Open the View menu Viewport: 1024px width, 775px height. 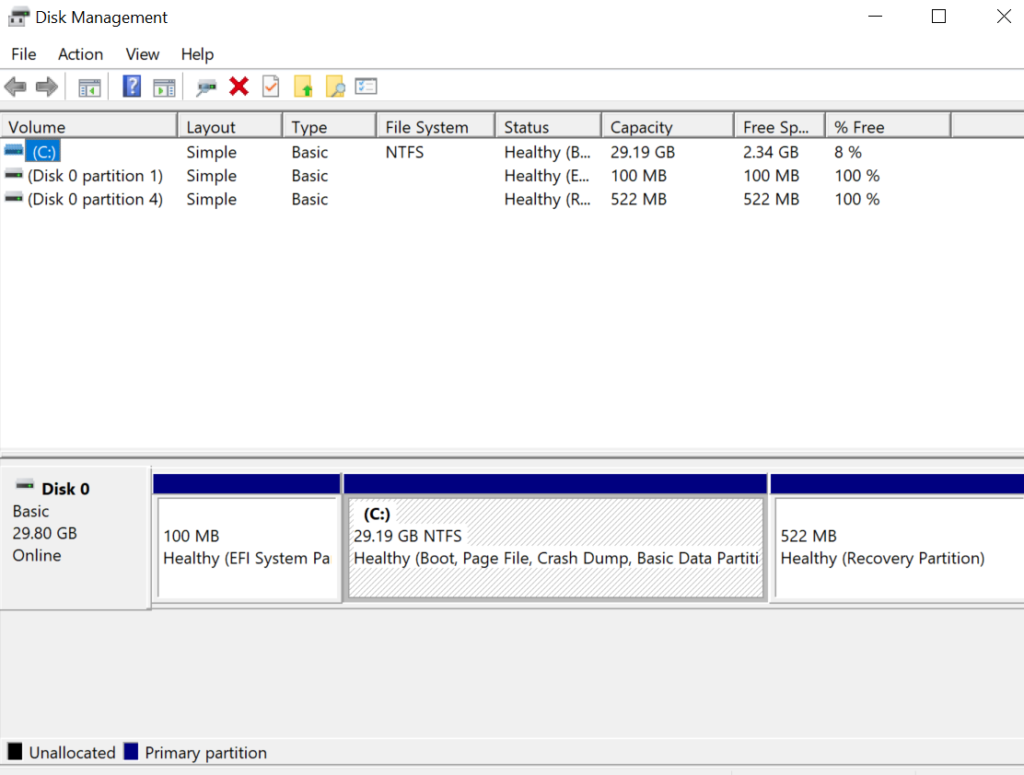tap(142, 54)
